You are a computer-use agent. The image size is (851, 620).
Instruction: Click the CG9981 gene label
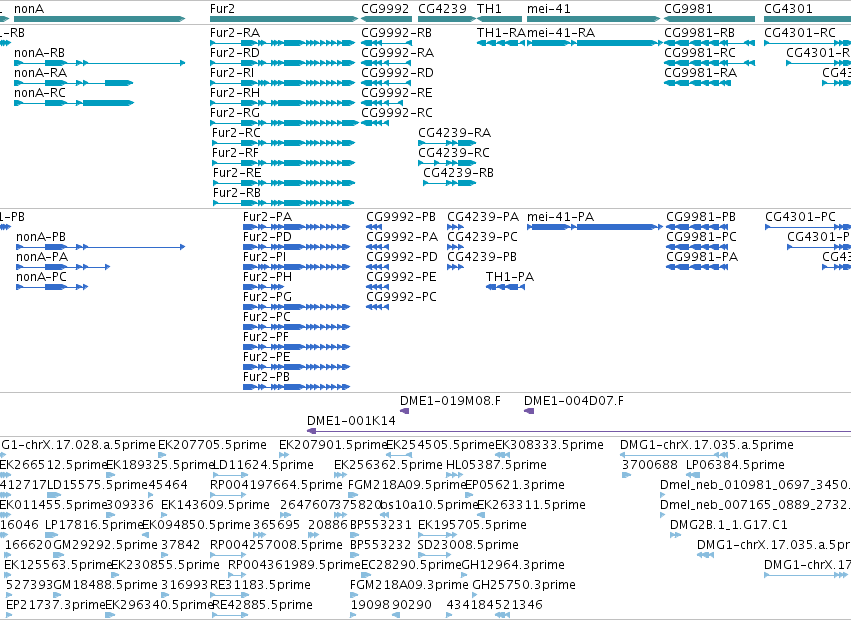pos(688,9)
